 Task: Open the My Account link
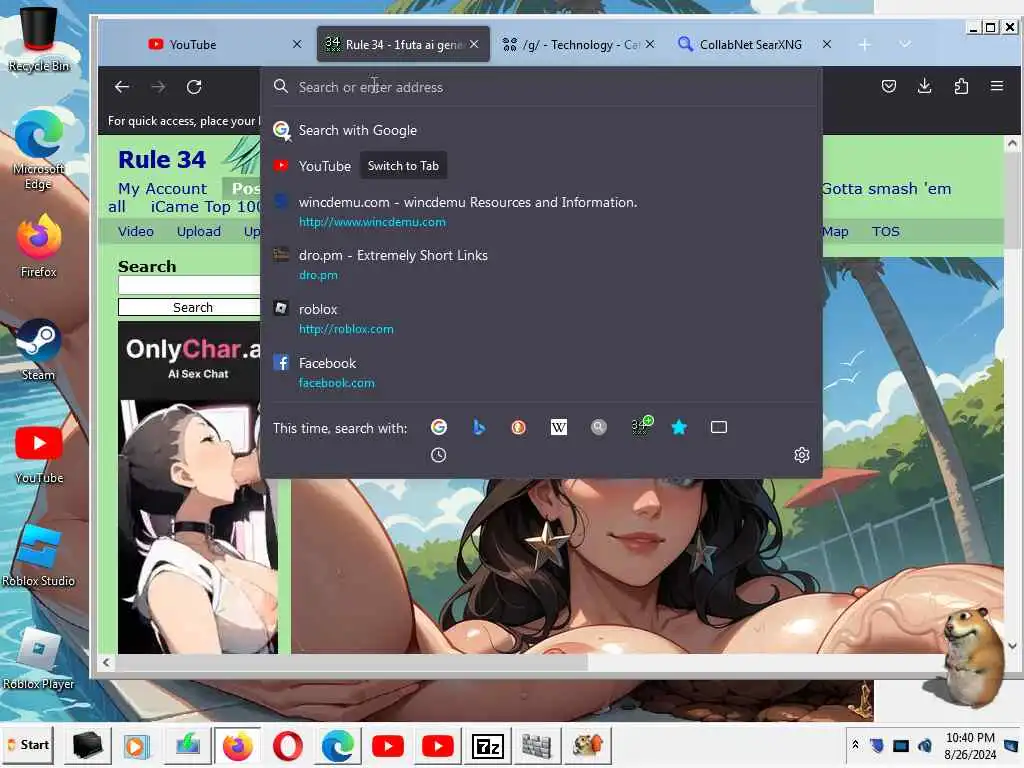tap(162, 189)
